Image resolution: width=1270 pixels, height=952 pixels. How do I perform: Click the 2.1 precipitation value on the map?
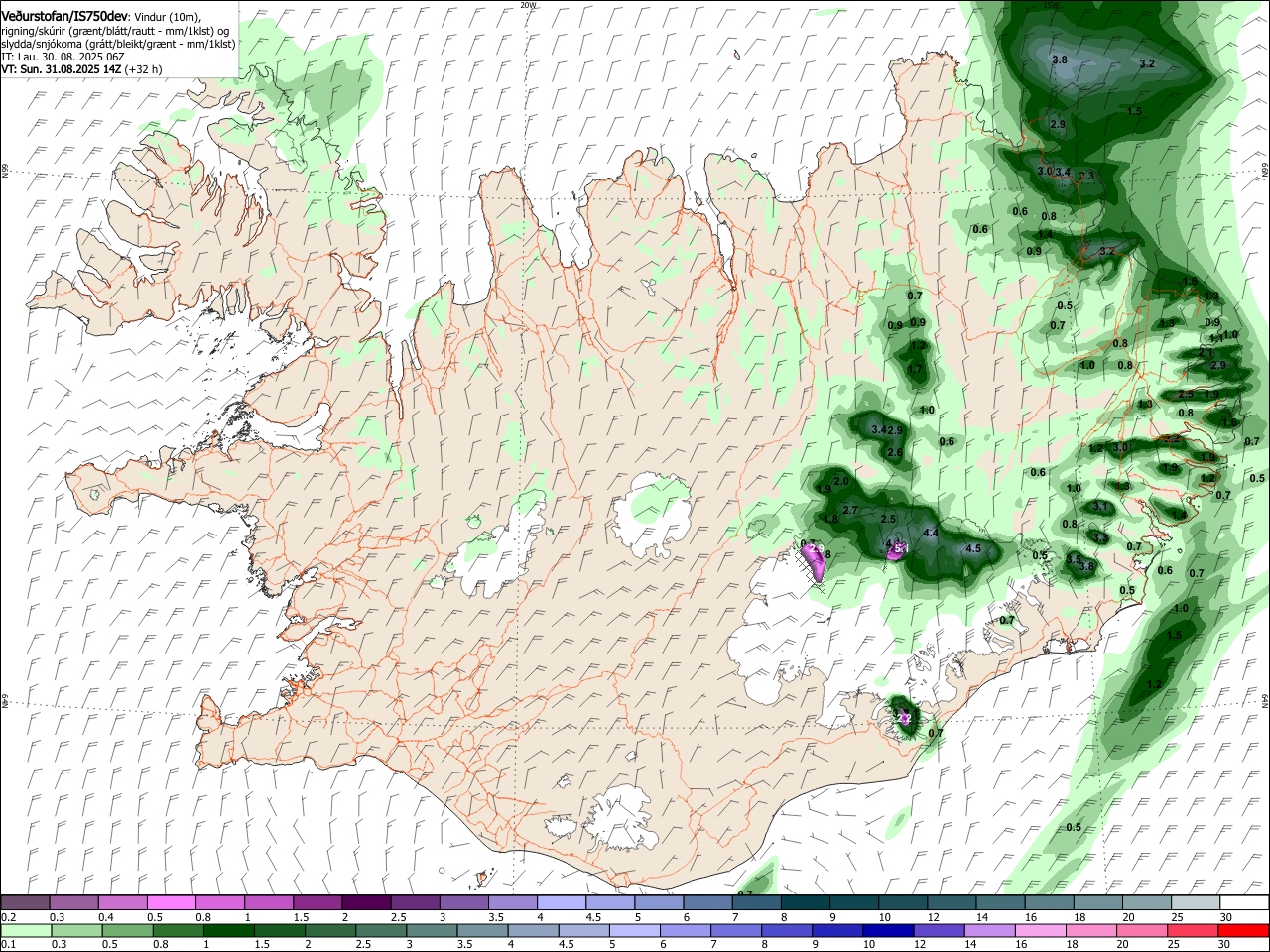click(1206, 352)
